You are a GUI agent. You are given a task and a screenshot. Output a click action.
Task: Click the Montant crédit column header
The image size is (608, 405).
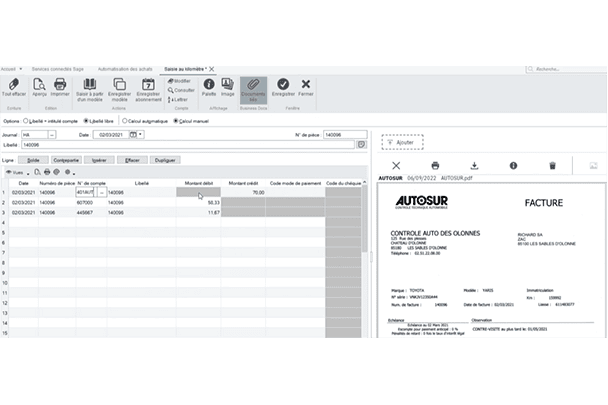(x=243, y=183)
